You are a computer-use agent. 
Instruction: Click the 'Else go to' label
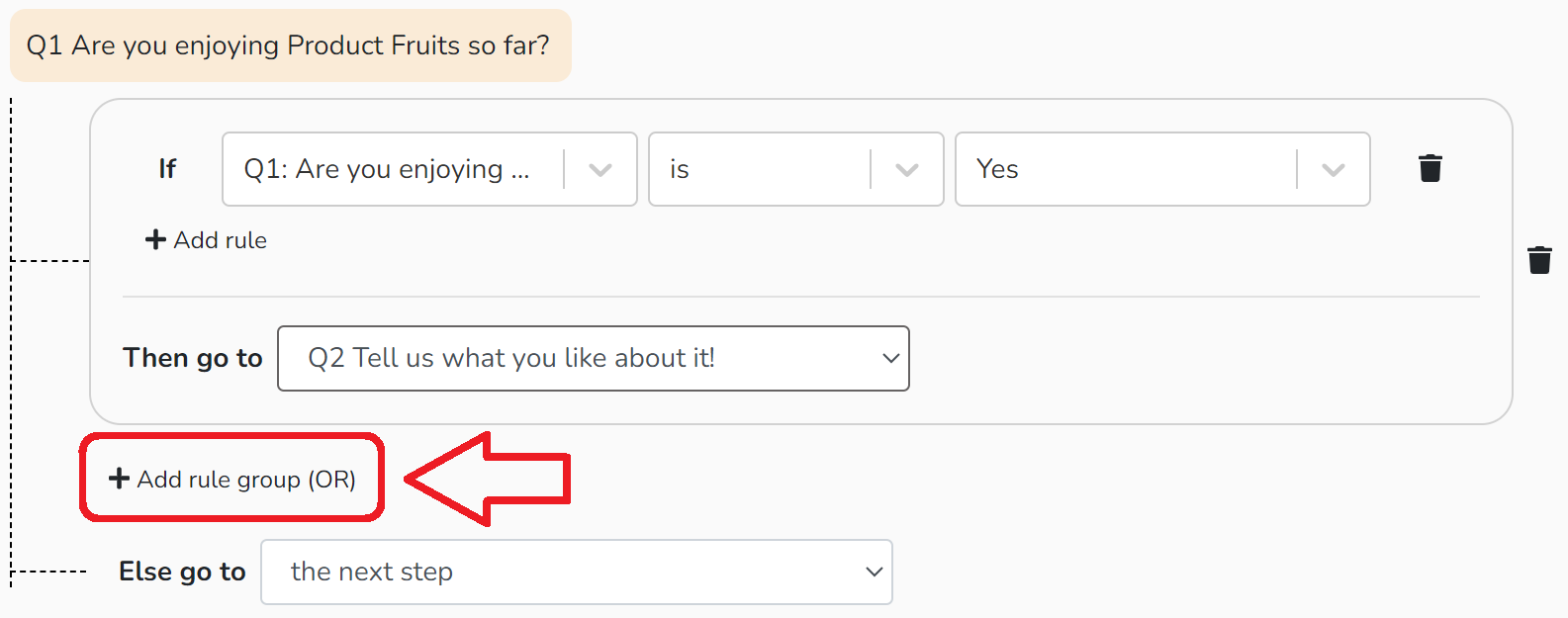click(x=182, y=572)
